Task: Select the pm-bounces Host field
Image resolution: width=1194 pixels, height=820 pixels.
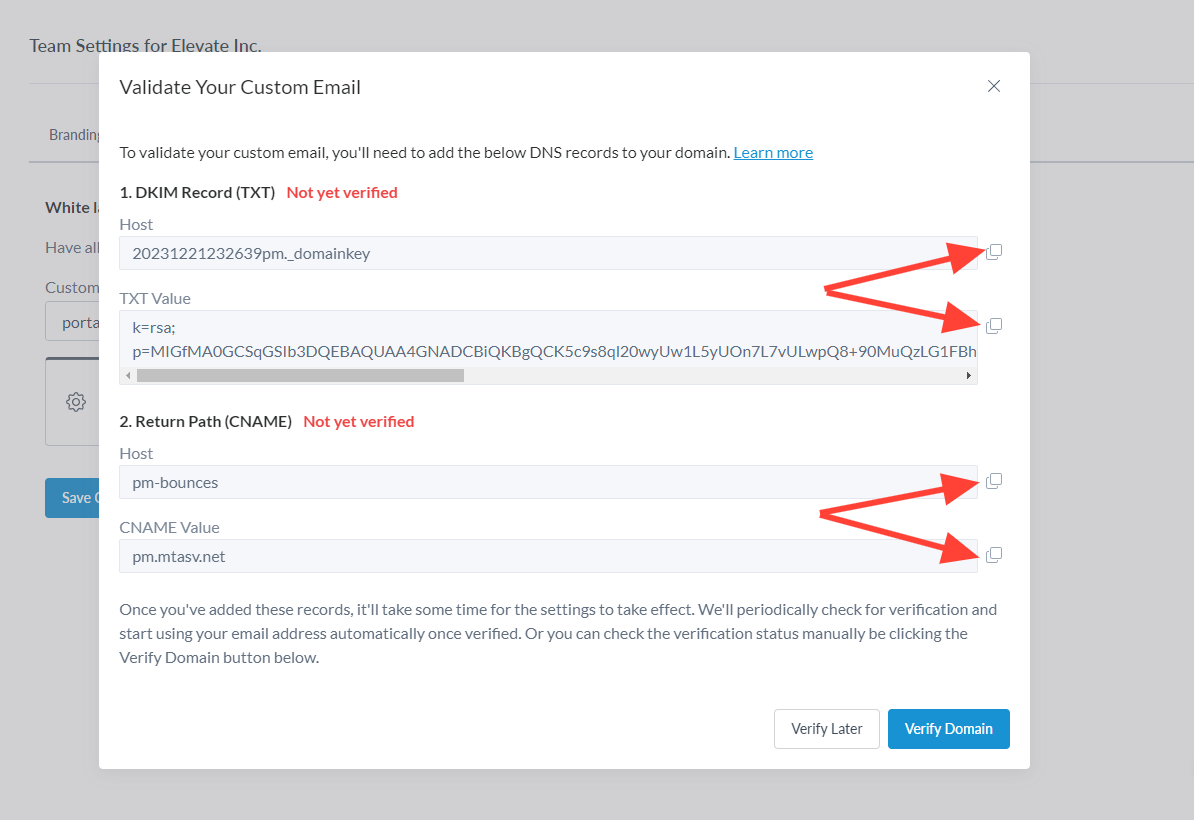Action: [548, 482]
